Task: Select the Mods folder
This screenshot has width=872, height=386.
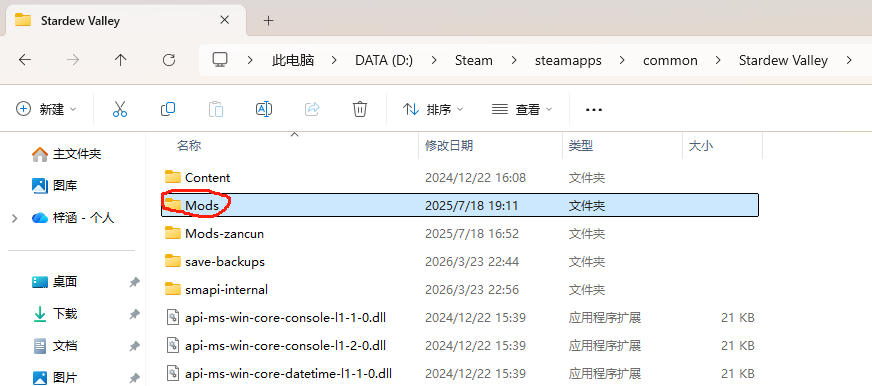Action: pos(460,205)
